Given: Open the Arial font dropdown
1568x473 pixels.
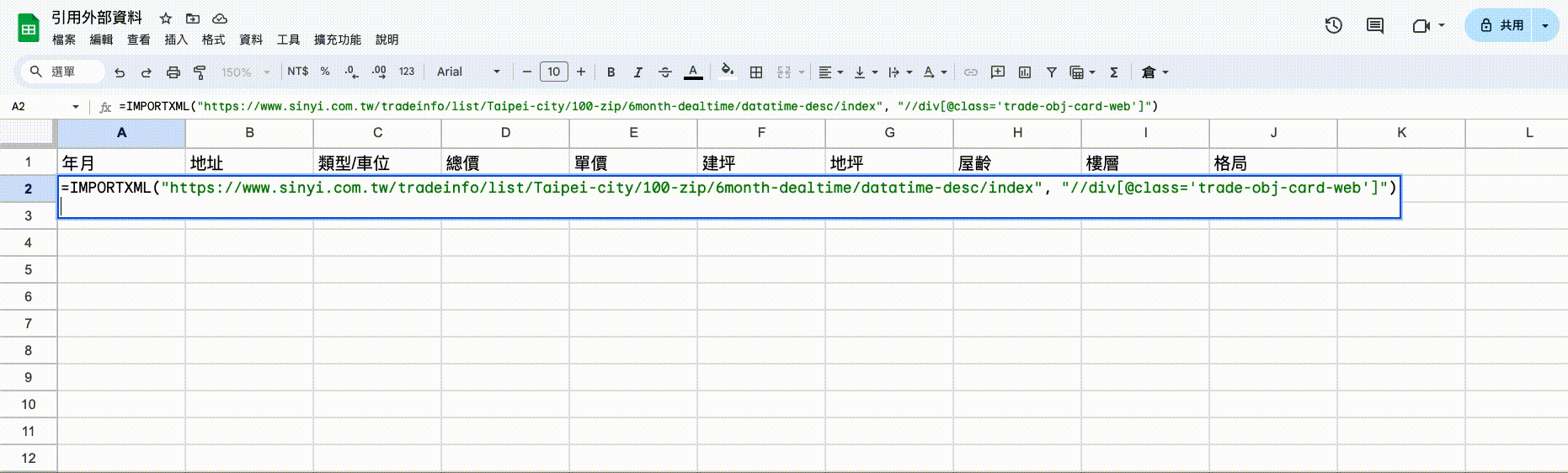Looking at the screenshot, I should 468,72.
